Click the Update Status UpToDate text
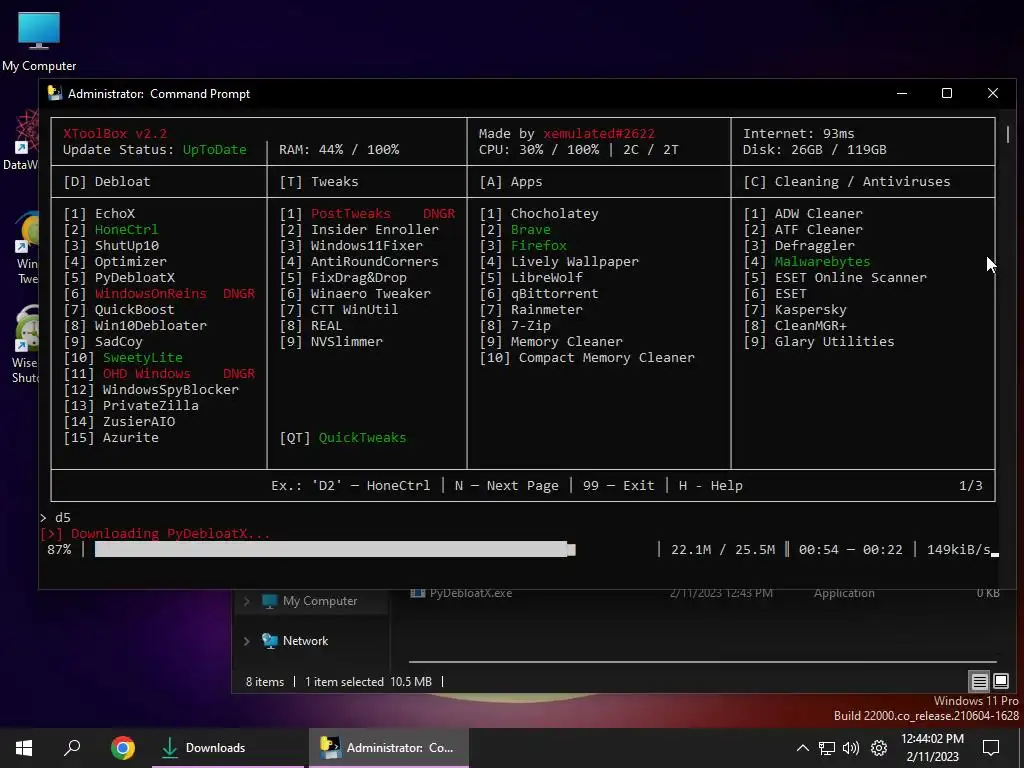Image resolution: width=1024 pixels, height=768 pixels. 214,150
